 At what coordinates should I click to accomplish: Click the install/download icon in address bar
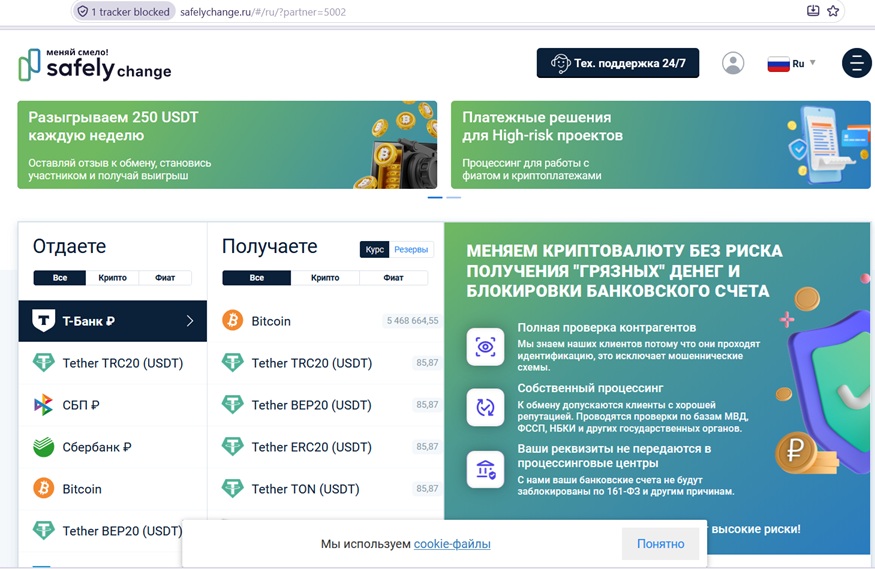pos(813,11)
